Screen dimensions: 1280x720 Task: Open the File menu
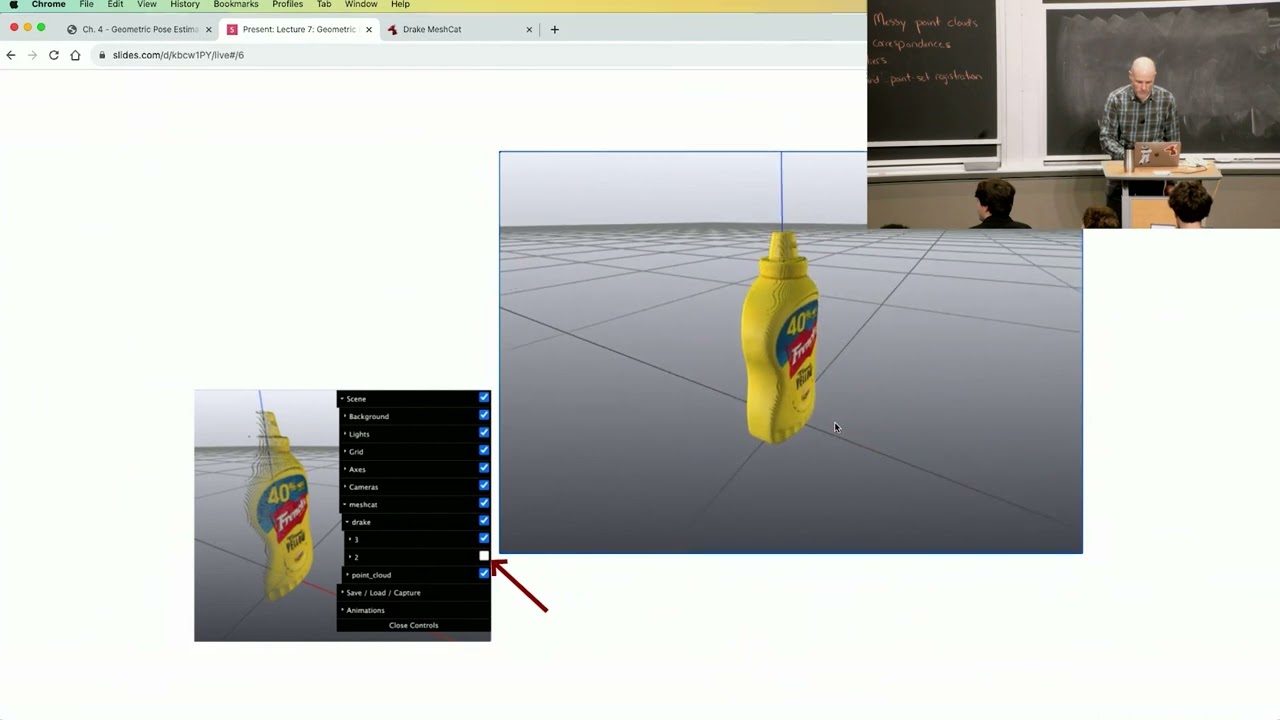86,4
